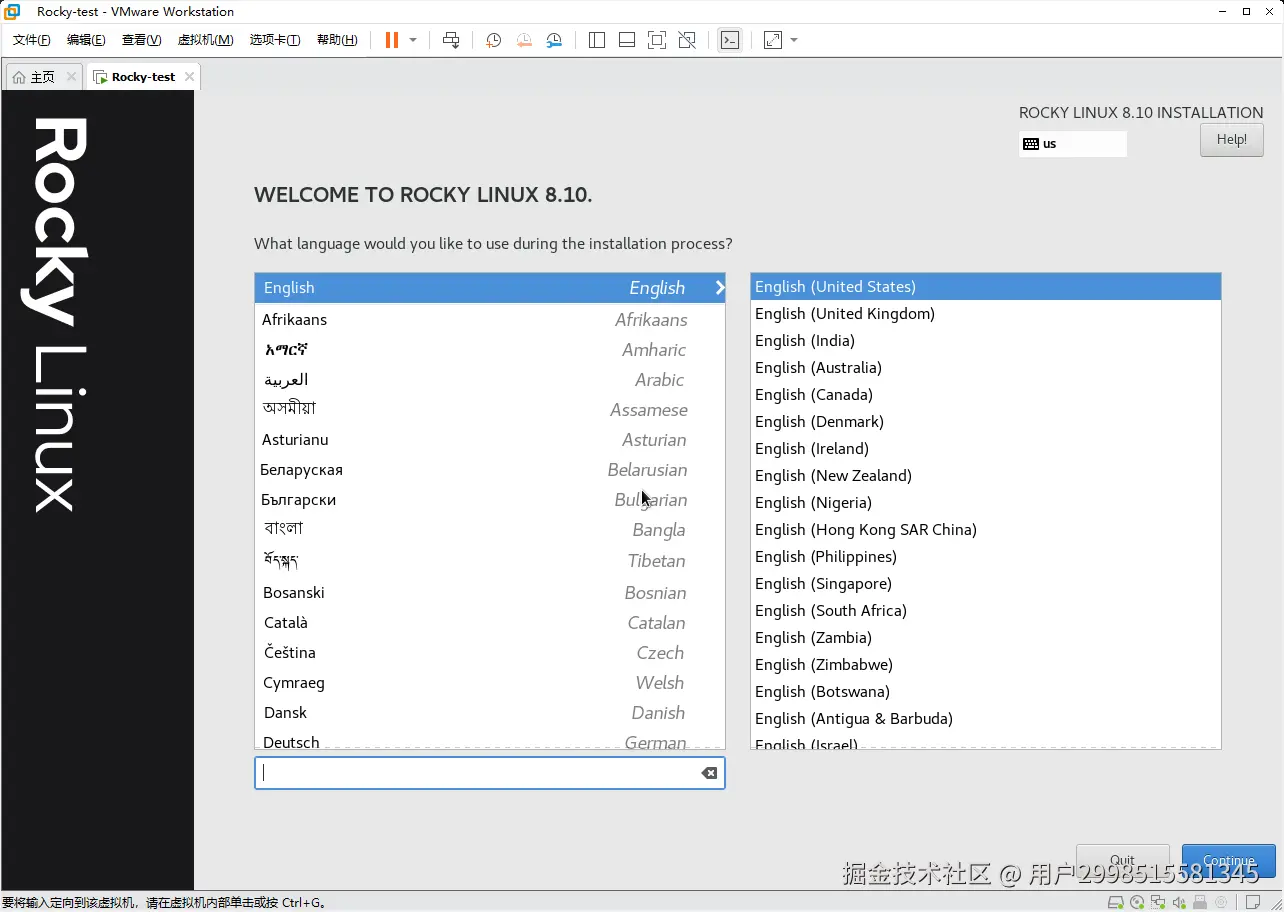Click the us keyboard layout indicator

pyautogui.click(x=1073, y=144)
